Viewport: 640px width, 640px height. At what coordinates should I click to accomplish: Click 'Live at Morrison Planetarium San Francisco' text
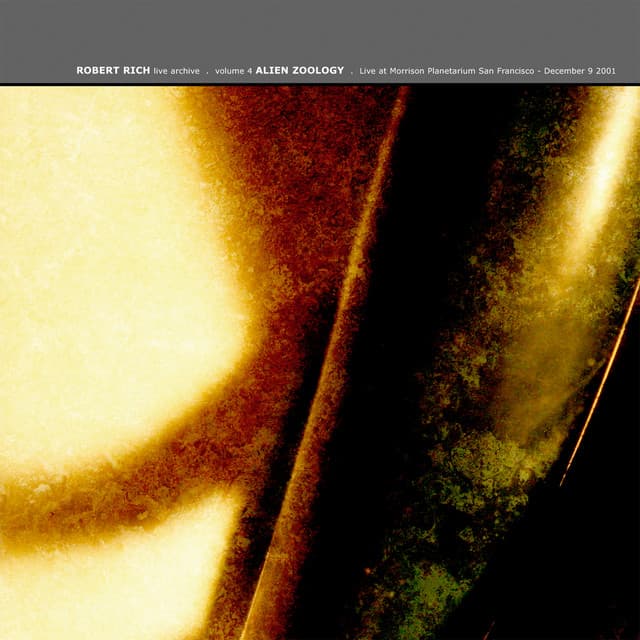pyautogui.click(x=447, y=71)
